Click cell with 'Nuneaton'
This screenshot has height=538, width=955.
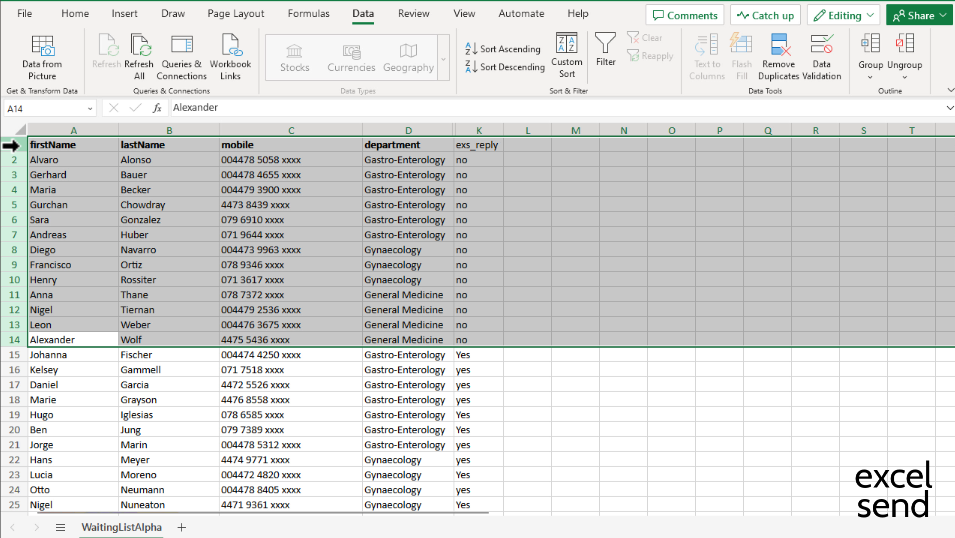(x=169, y=504)
